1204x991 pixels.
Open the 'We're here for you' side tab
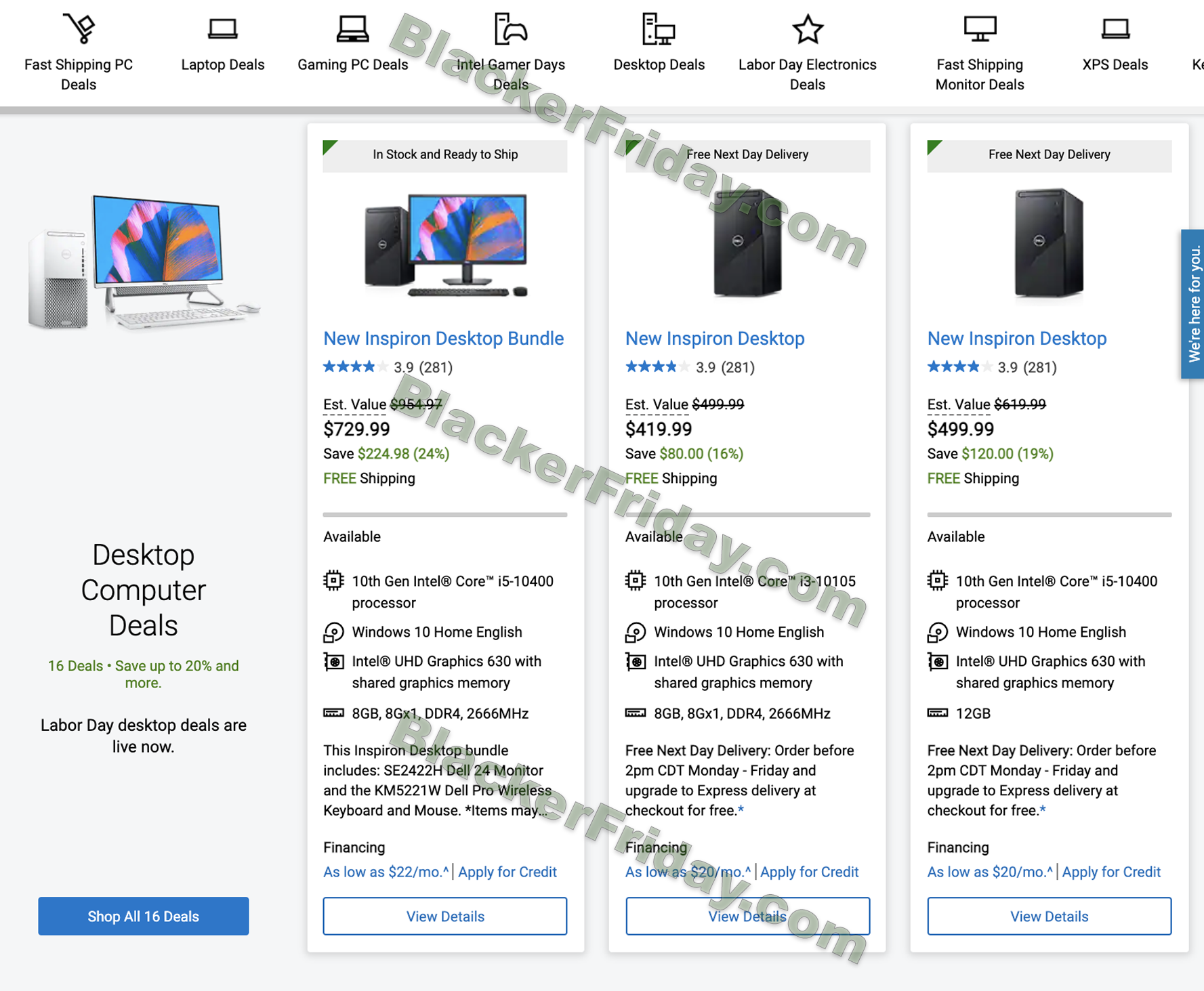pos(1193,303)
